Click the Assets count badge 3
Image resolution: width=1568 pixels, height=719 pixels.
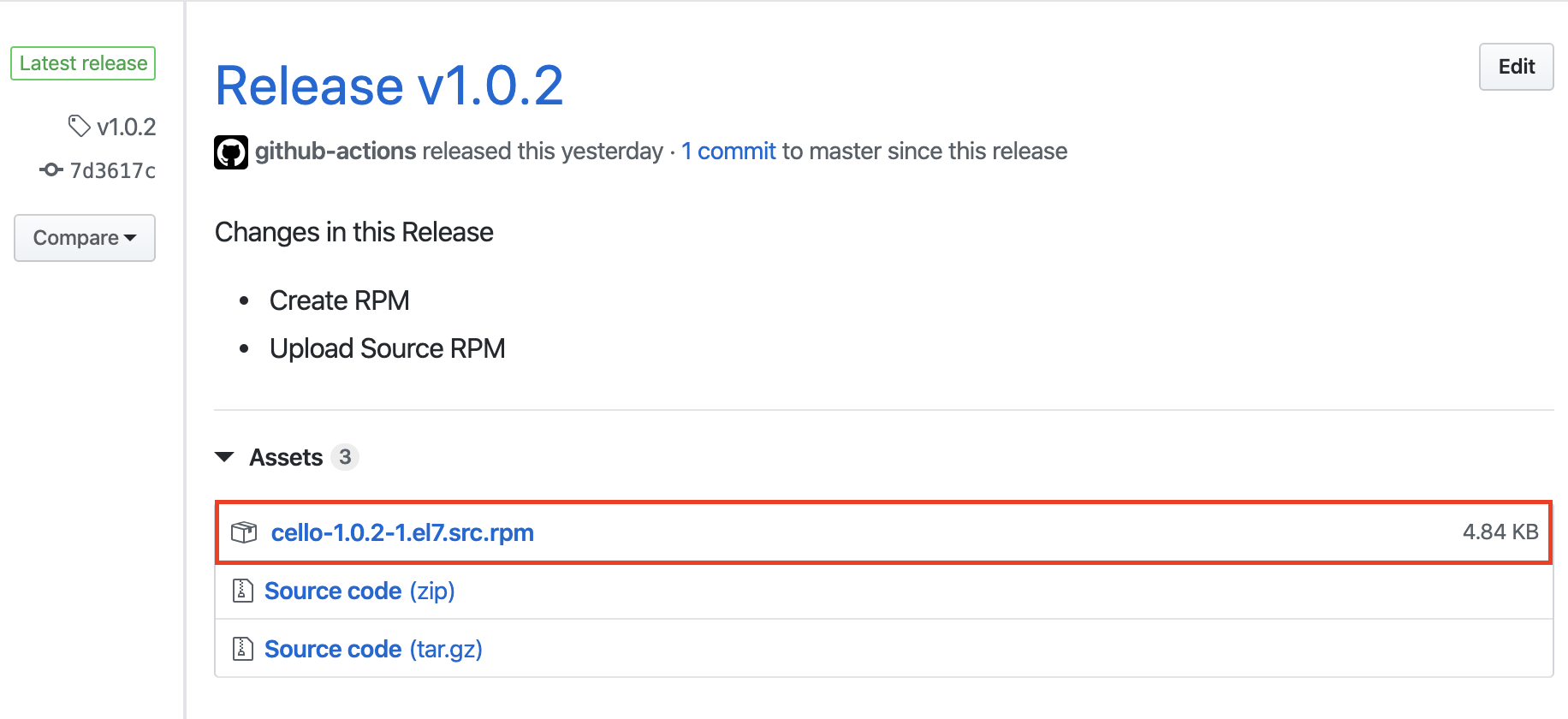click(345, 457)
